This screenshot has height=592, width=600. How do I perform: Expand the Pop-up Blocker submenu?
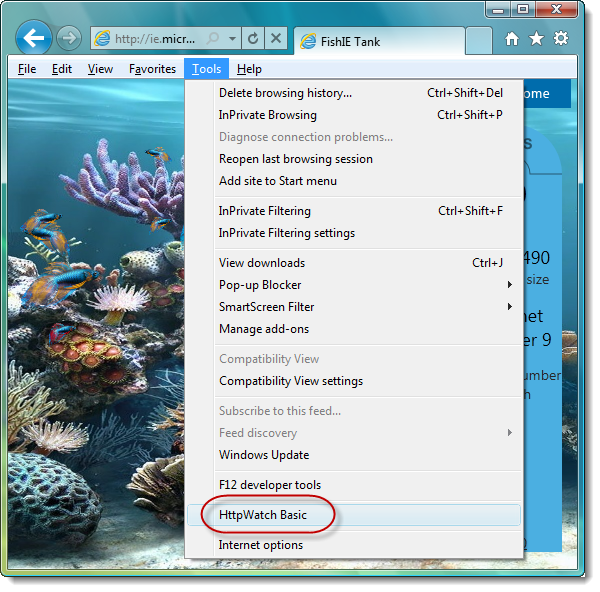(354, 285)
